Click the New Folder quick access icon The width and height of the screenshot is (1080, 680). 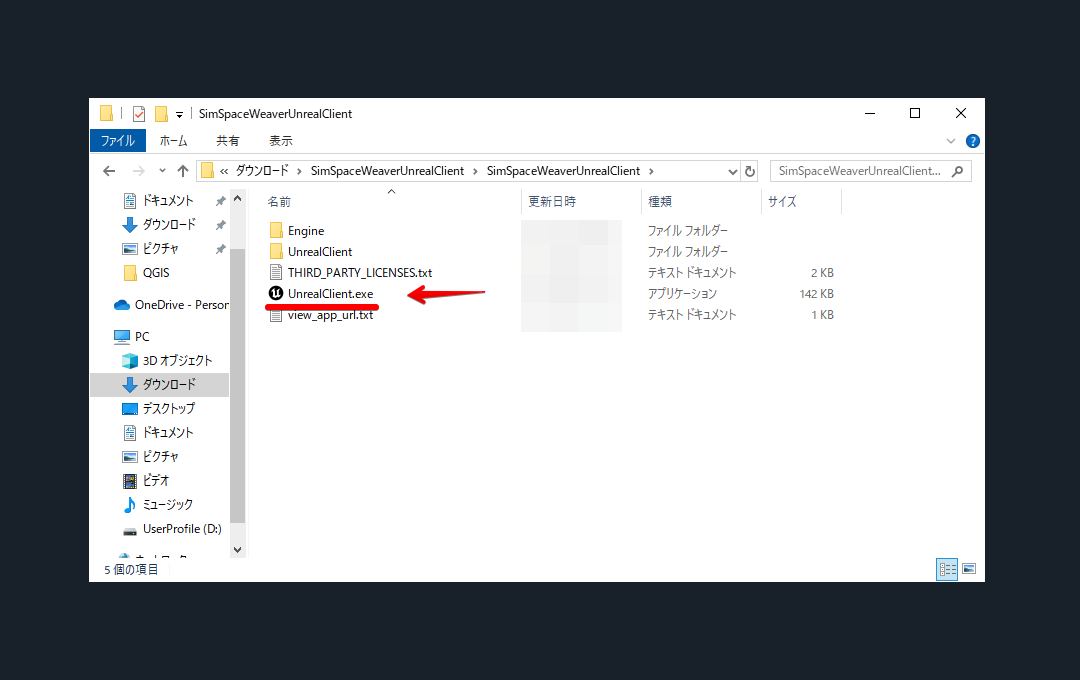click(x=161, y=114)
